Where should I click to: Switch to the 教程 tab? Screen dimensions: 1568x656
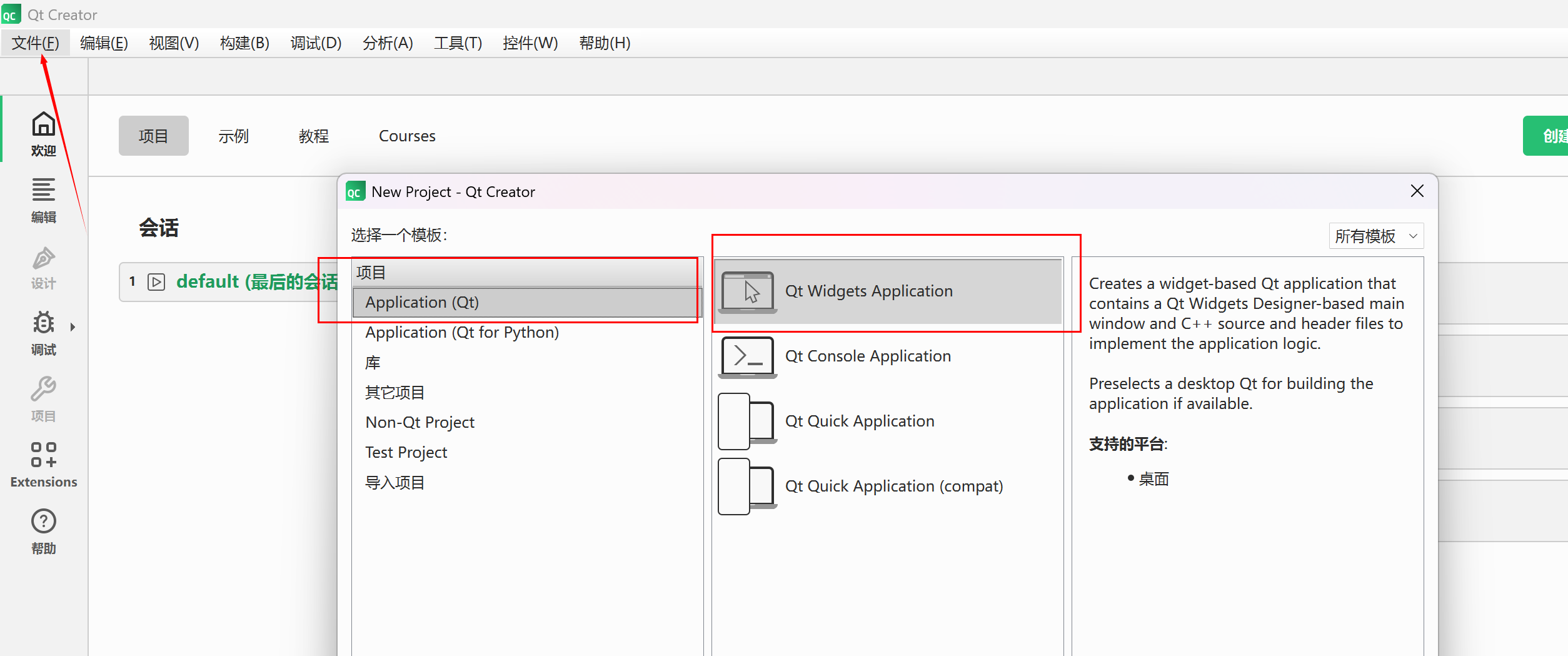coord(314,136)
